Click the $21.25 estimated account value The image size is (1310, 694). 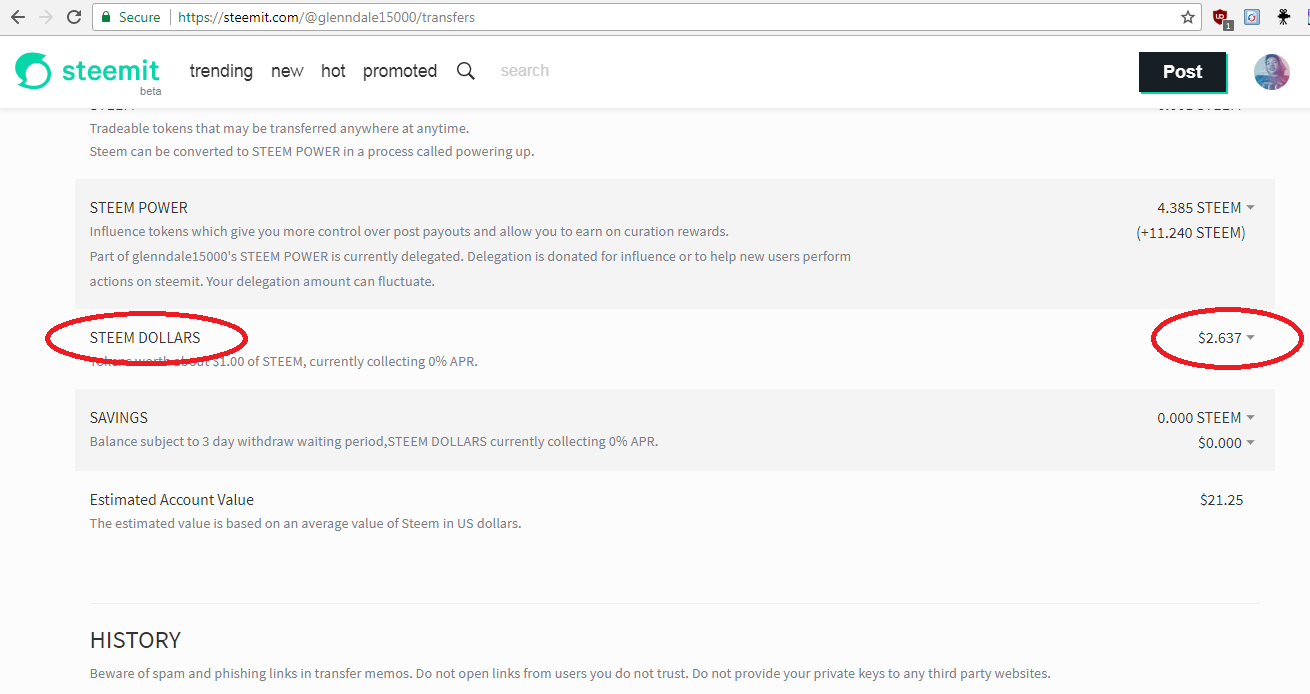click(x=1221, y=500)
